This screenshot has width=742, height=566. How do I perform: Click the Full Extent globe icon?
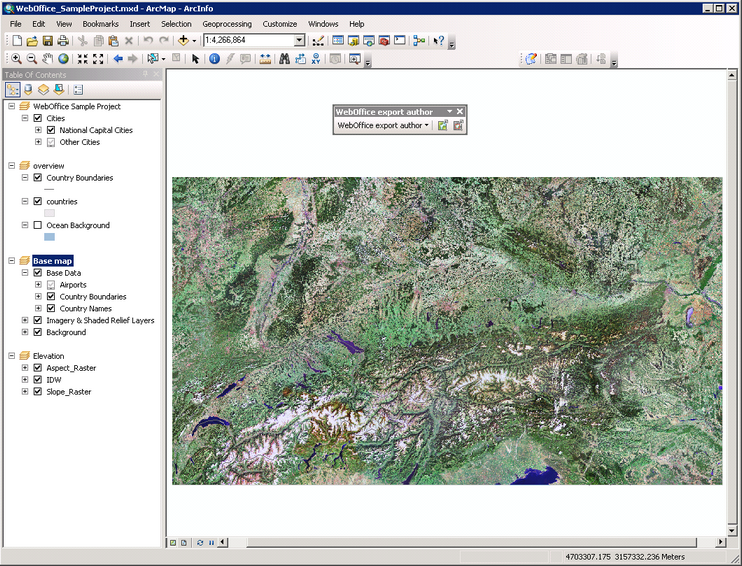[63, 59]
